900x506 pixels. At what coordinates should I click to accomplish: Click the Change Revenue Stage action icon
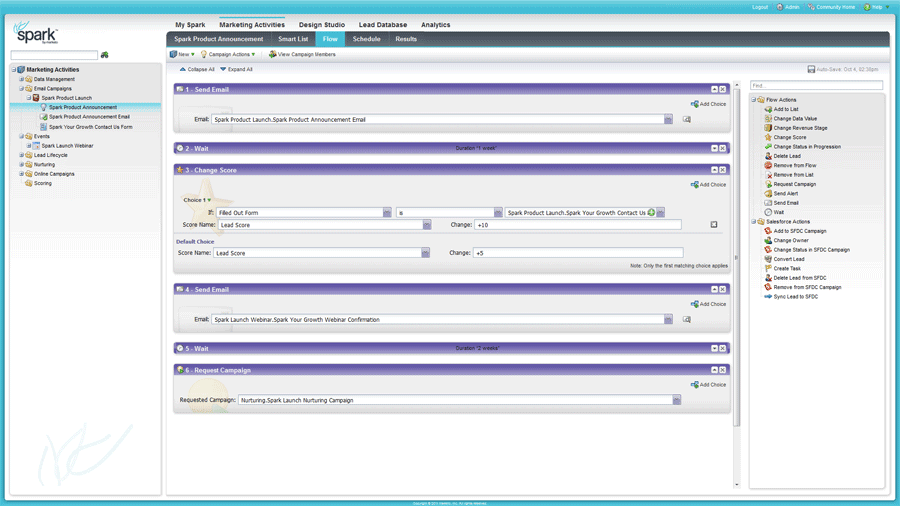tap(768, 128)
